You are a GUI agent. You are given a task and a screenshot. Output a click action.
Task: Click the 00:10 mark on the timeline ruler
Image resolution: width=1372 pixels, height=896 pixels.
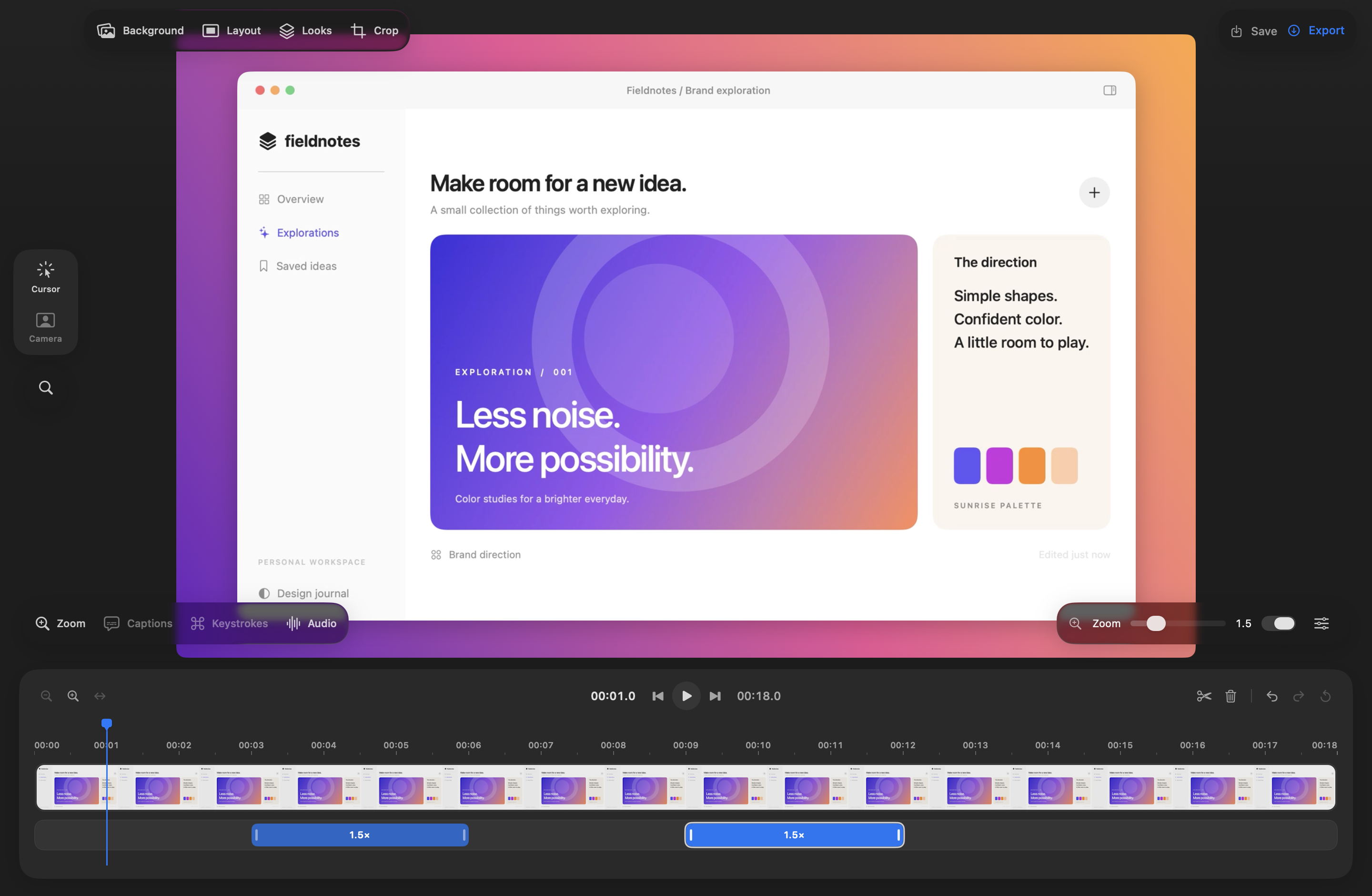758,745
